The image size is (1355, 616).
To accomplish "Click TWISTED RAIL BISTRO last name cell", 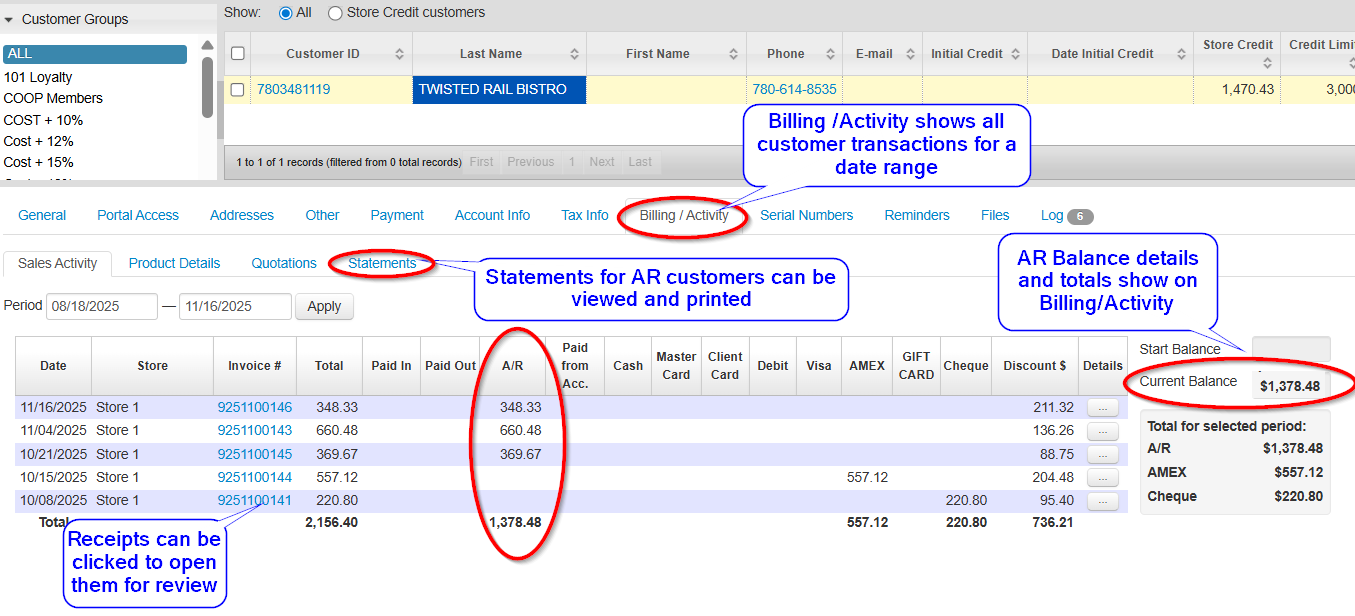I will tap(499, 89).
